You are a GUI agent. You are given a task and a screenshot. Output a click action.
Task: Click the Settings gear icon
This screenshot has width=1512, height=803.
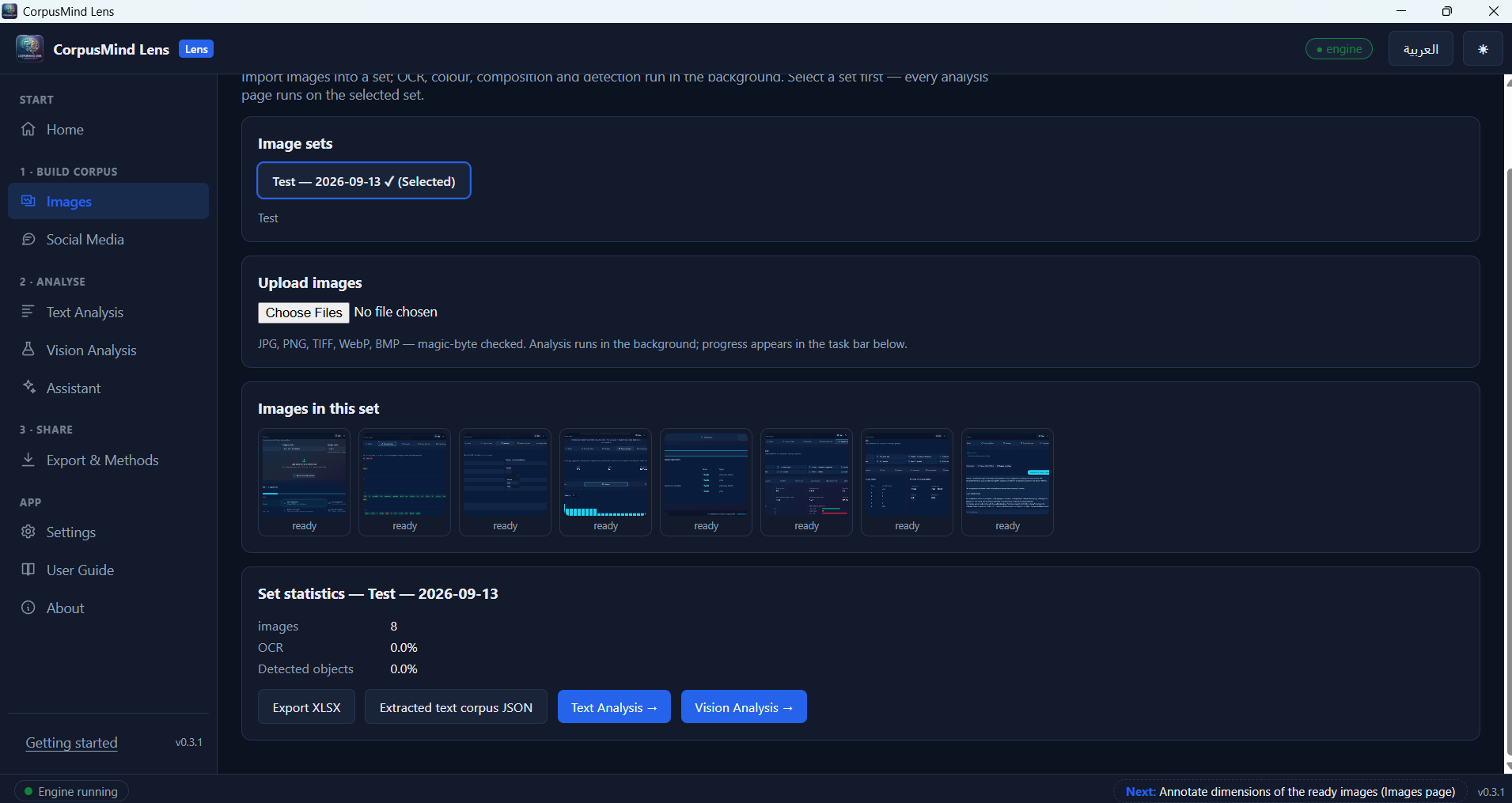[x=28, y=532]
